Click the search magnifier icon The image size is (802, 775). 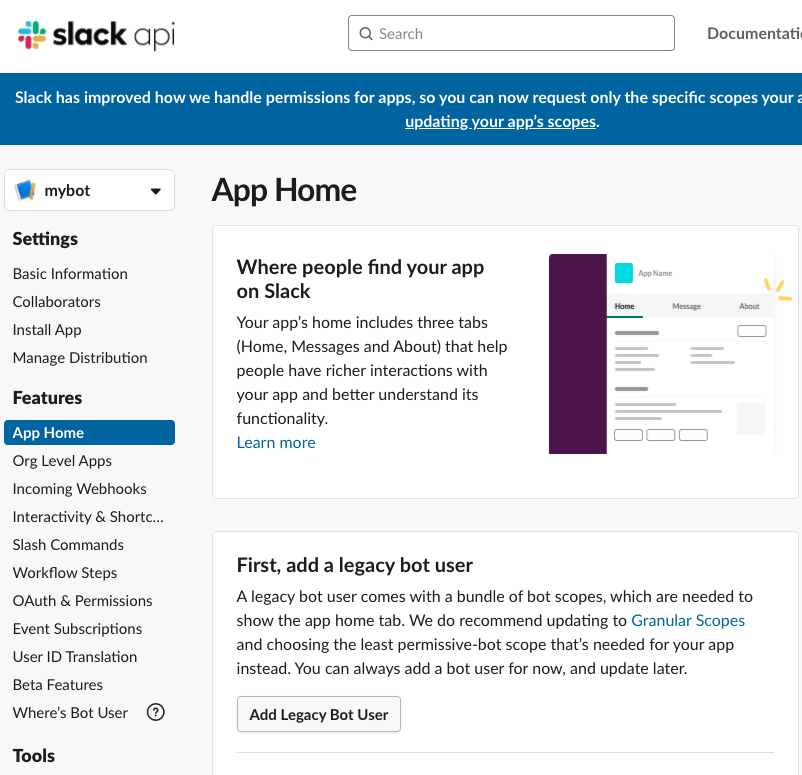pyautogui.click(x=367, y=34)
